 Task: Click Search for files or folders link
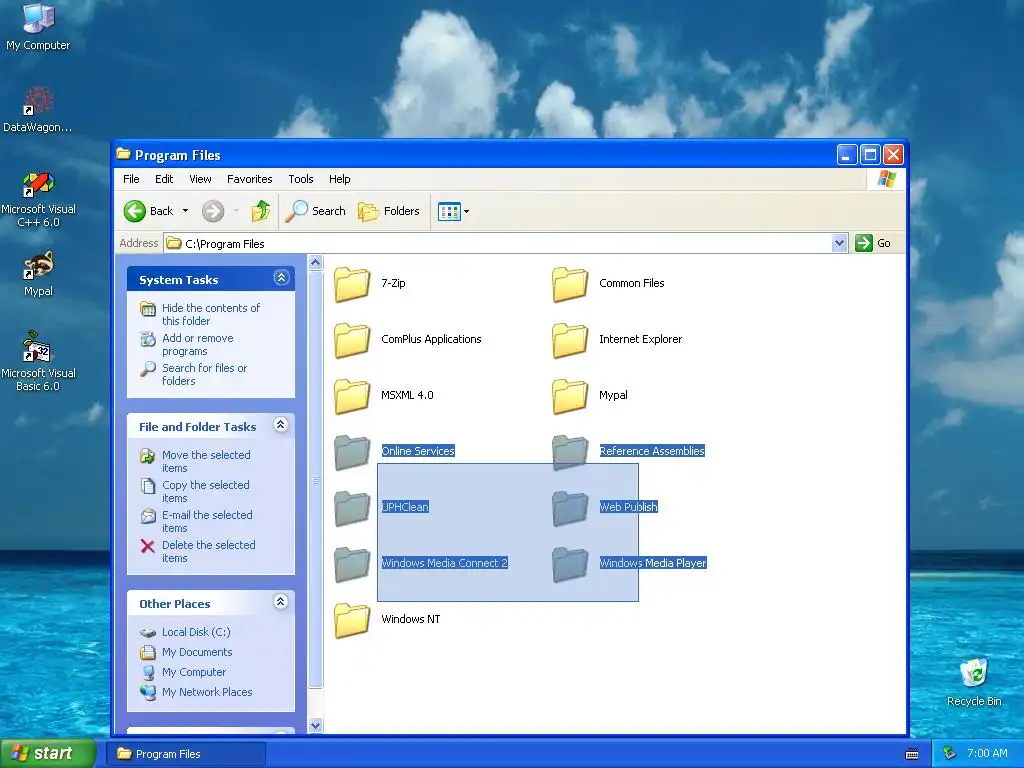click(204, 374)
